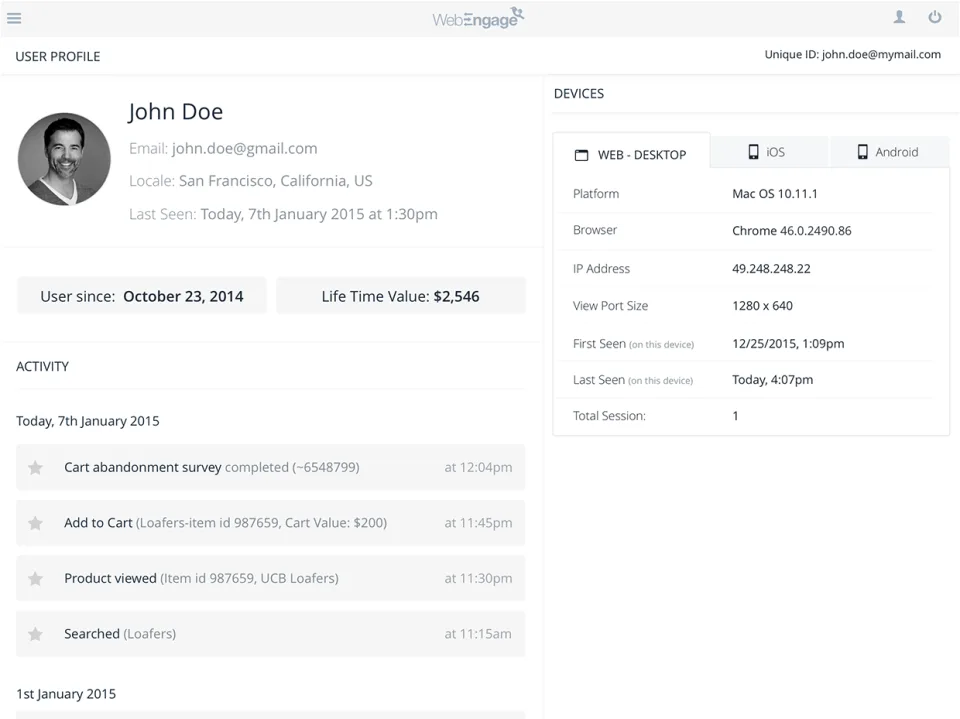Open the hamburger menu icon
The width and height of the screenshot is (960, 719).
pos(14,18)
